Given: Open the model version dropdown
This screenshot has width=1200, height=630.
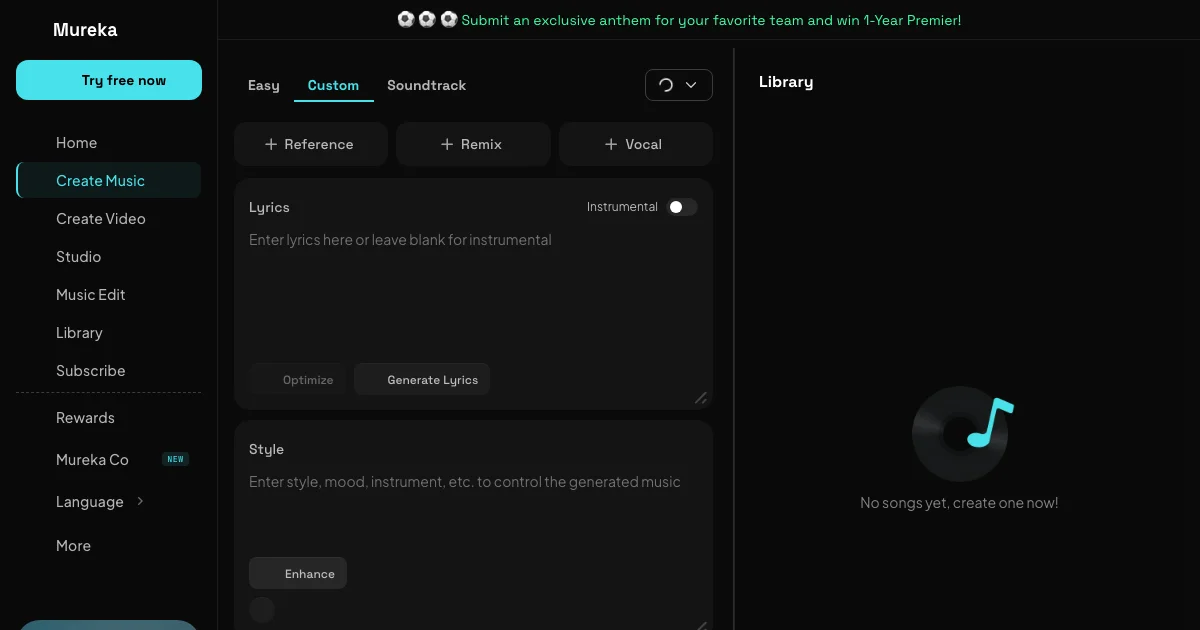Looking at the screenshot, I should coord(679,85).
